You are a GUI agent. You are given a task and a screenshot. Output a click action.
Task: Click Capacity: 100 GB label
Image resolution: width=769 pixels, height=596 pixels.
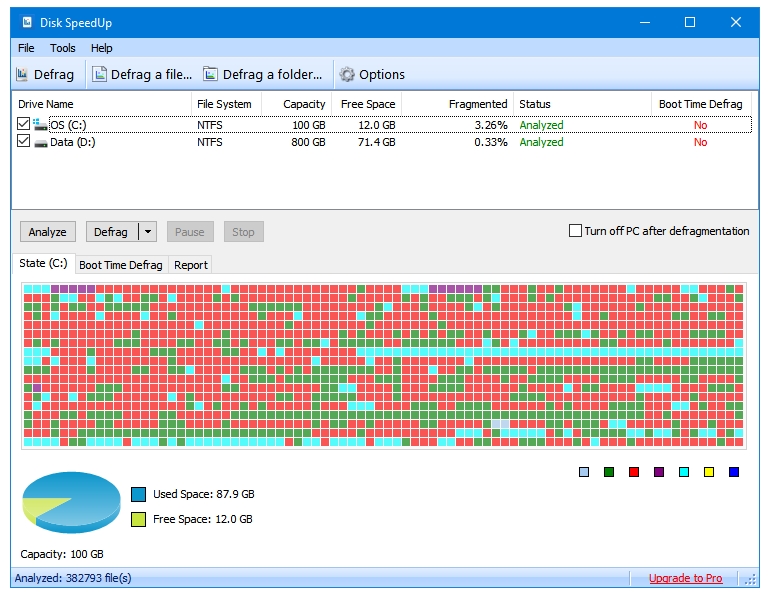[62, 554]
